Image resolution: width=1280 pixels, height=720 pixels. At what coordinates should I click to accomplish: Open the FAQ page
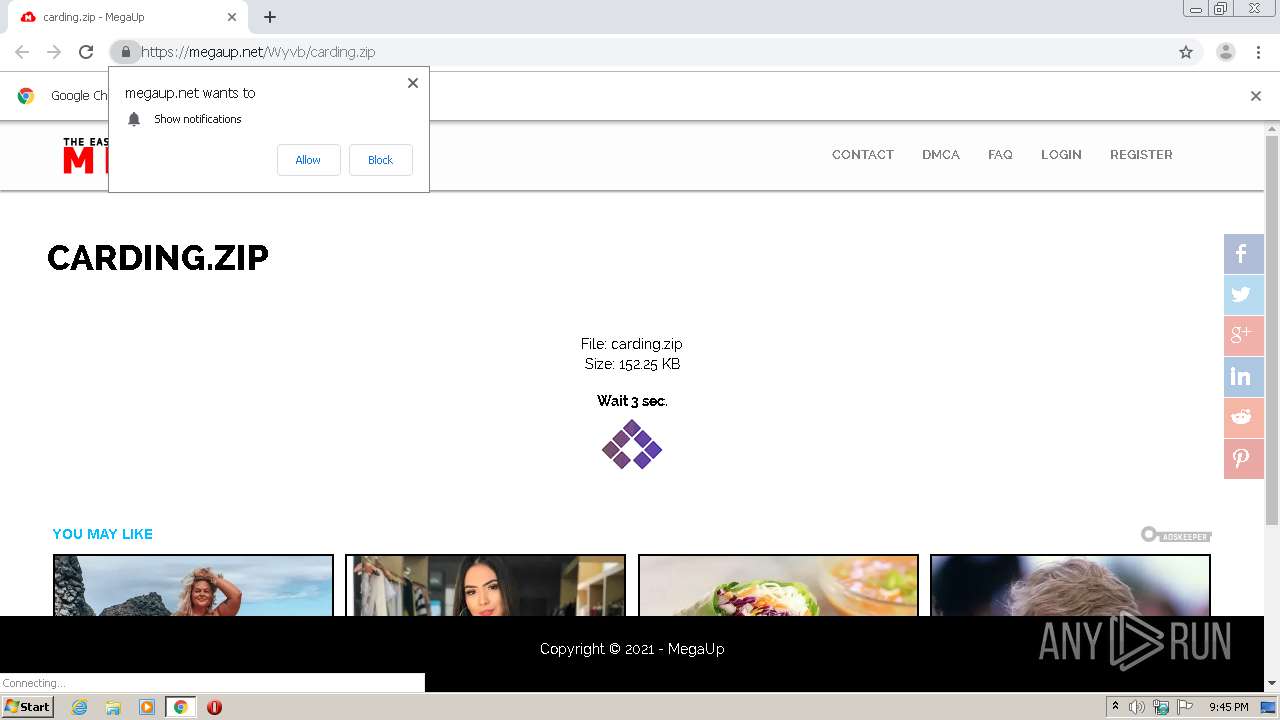coord(1000,155)
